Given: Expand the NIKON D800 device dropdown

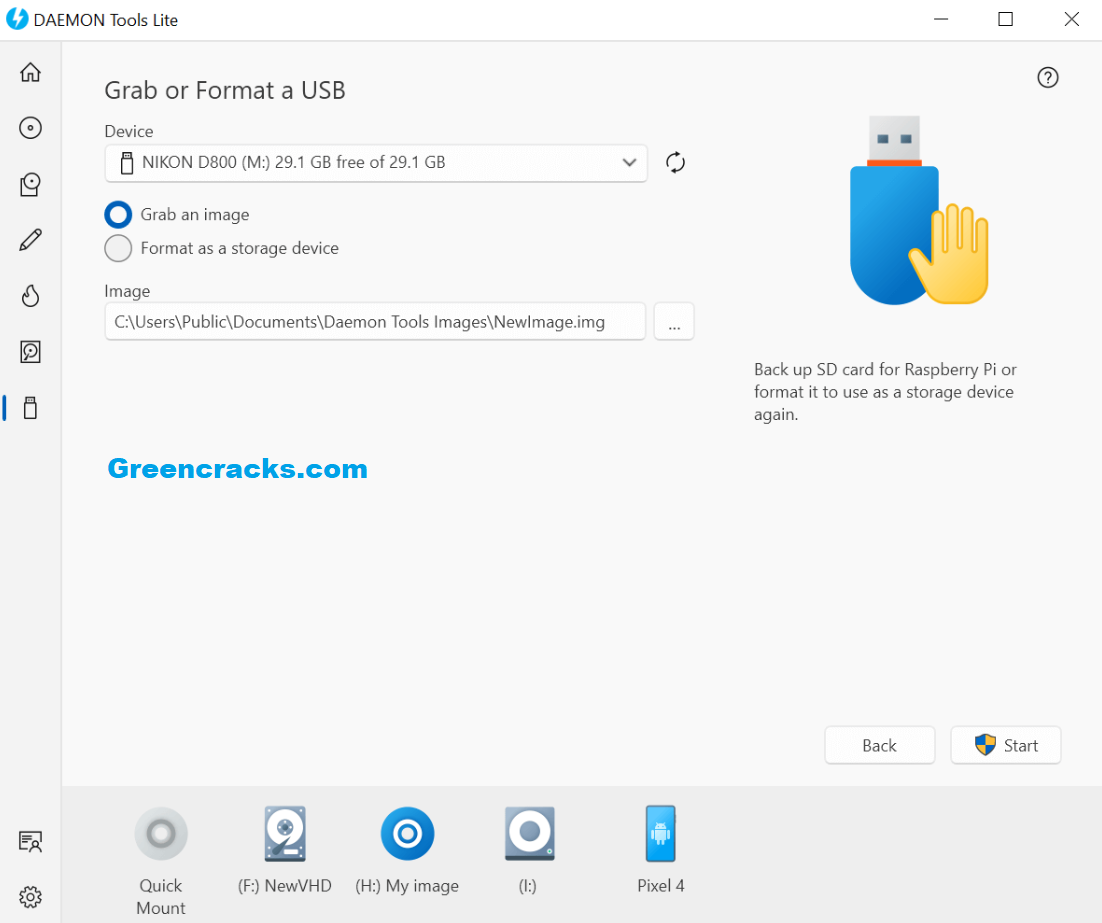Looking at the screenshot, I should click(376, 163).
